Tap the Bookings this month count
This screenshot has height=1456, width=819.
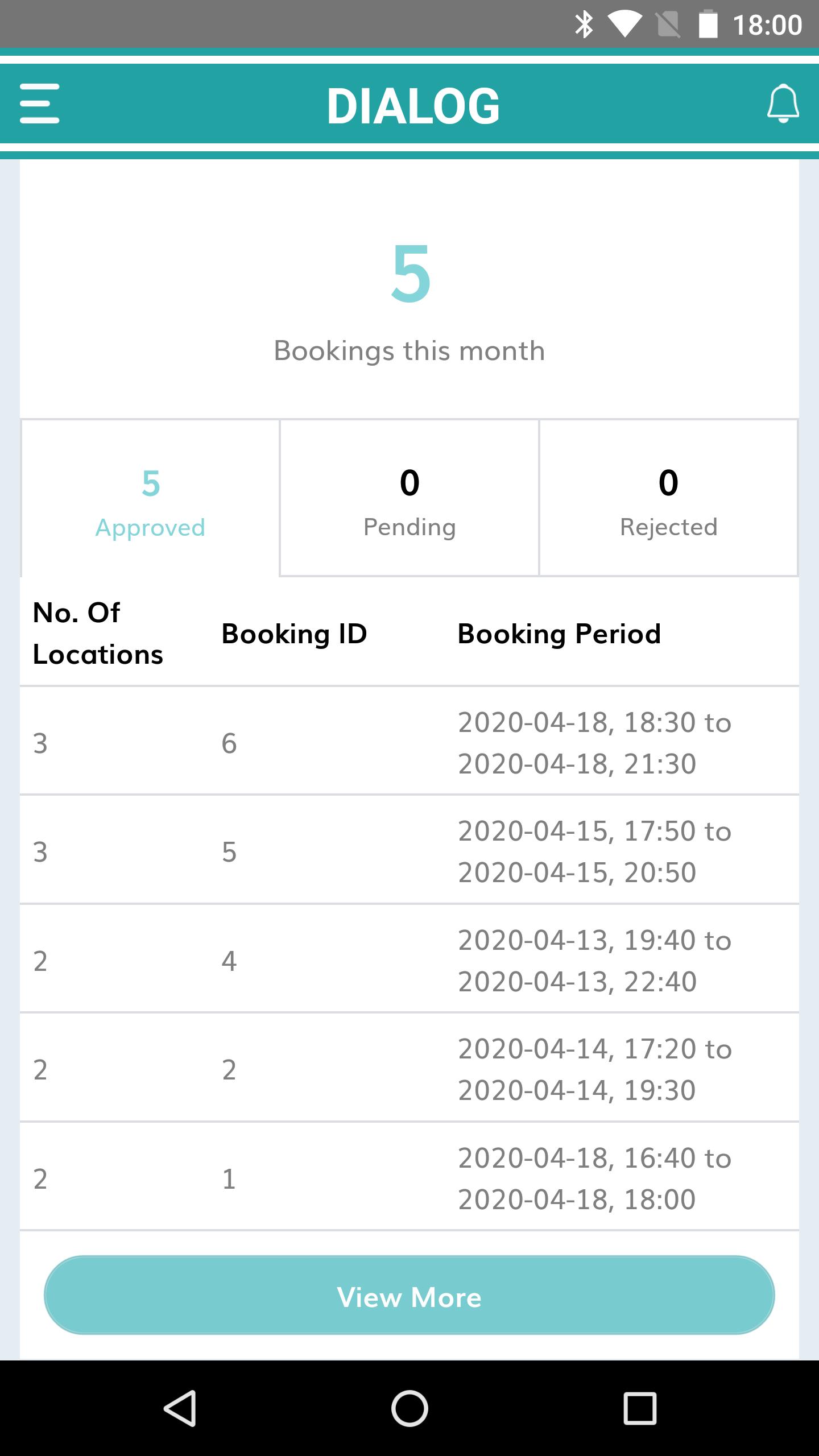(411, 274)
